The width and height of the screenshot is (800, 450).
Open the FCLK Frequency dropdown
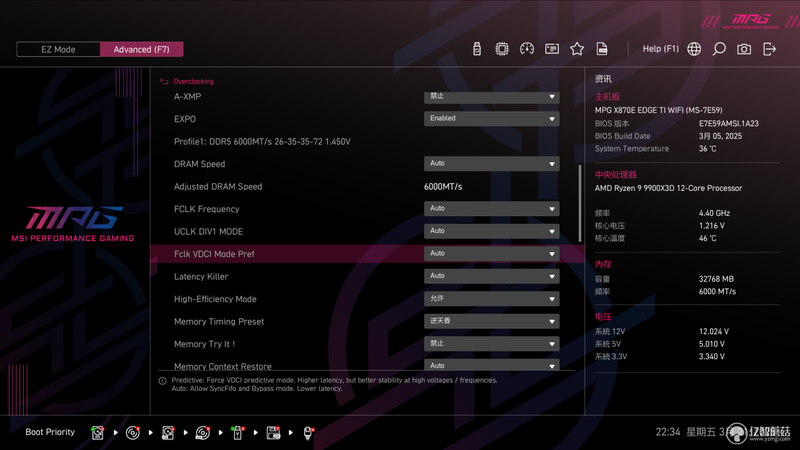point(491,208)
